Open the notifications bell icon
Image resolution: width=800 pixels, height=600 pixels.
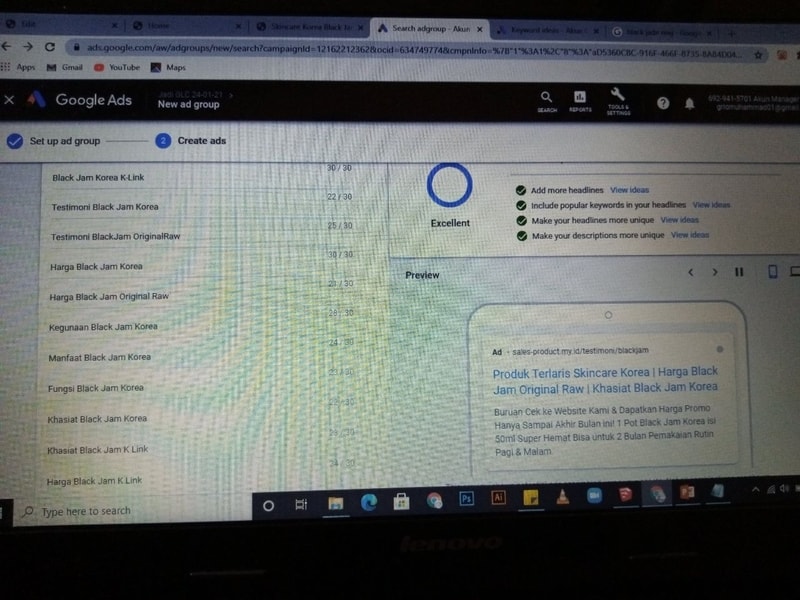[689, 103]
